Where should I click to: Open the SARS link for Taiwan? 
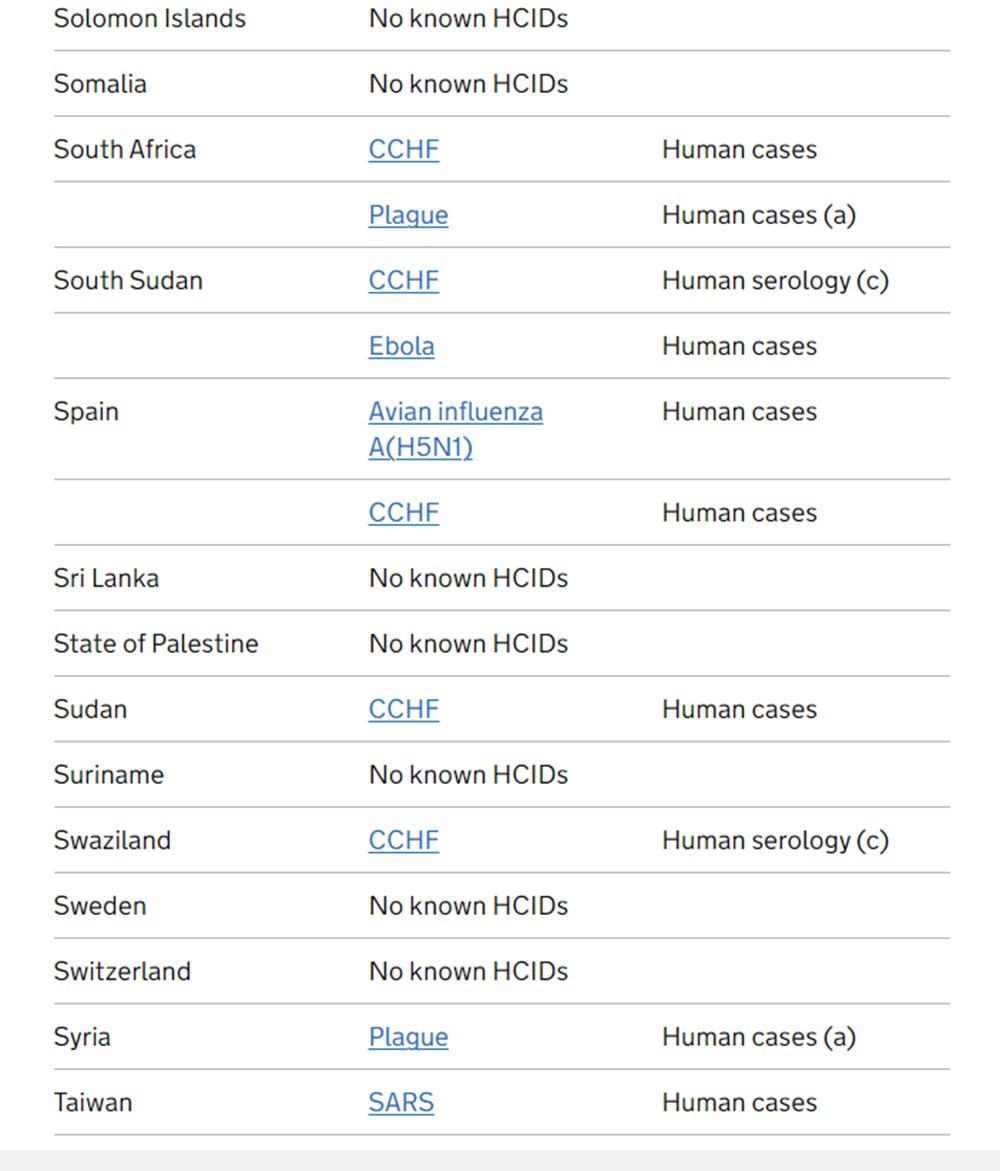401,1103
